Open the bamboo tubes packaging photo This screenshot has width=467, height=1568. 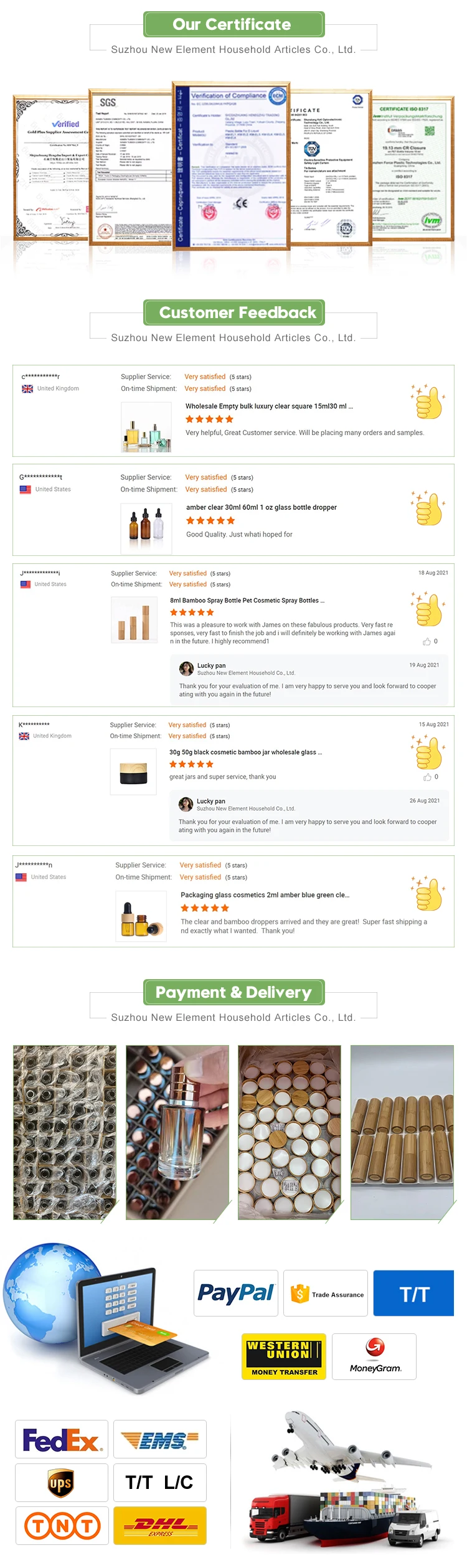[x=402, y=1132]
